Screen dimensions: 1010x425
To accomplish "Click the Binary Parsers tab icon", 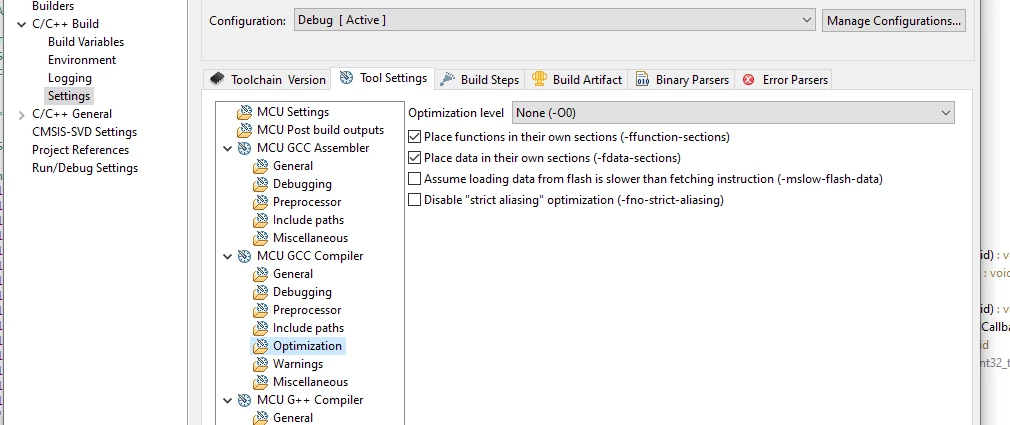I will [642, 80].
